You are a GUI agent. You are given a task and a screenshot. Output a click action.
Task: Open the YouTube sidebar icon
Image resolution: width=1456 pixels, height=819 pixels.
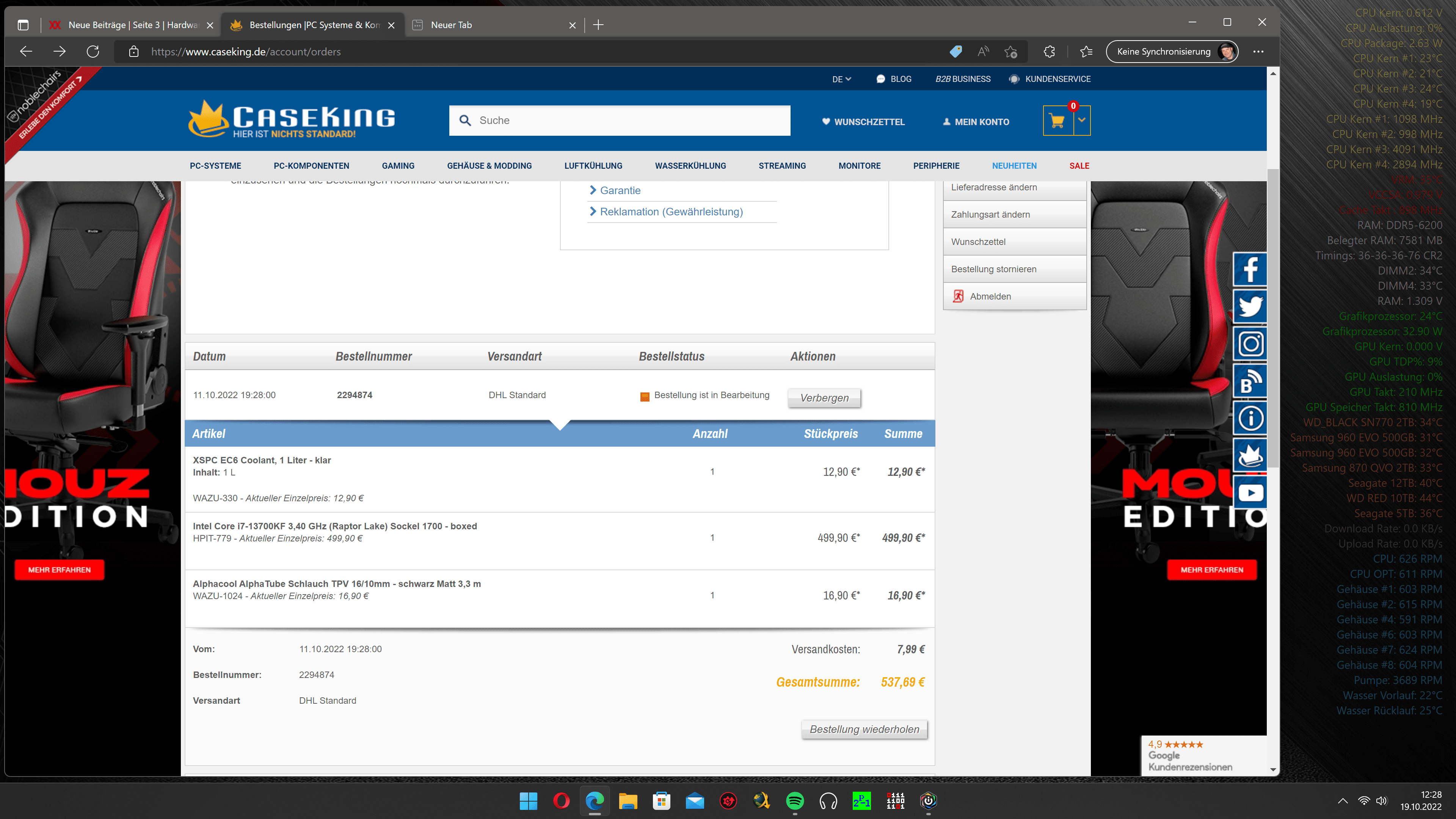pyautogui.click(x=1250, y=493)
